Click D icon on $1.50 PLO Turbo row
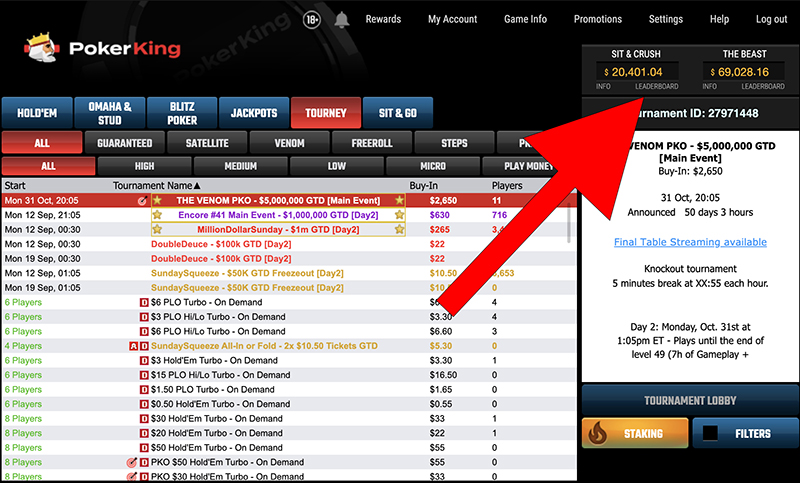 [x=144, y=390]
